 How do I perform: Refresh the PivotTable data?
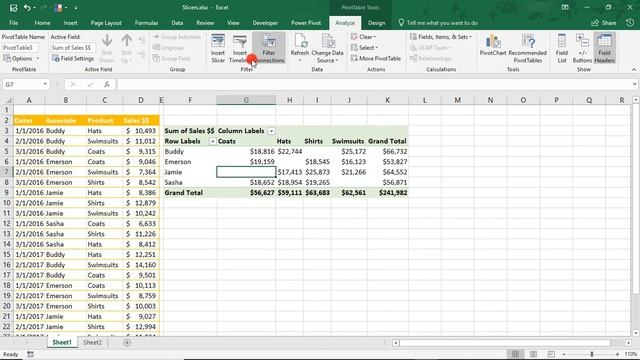300,48
